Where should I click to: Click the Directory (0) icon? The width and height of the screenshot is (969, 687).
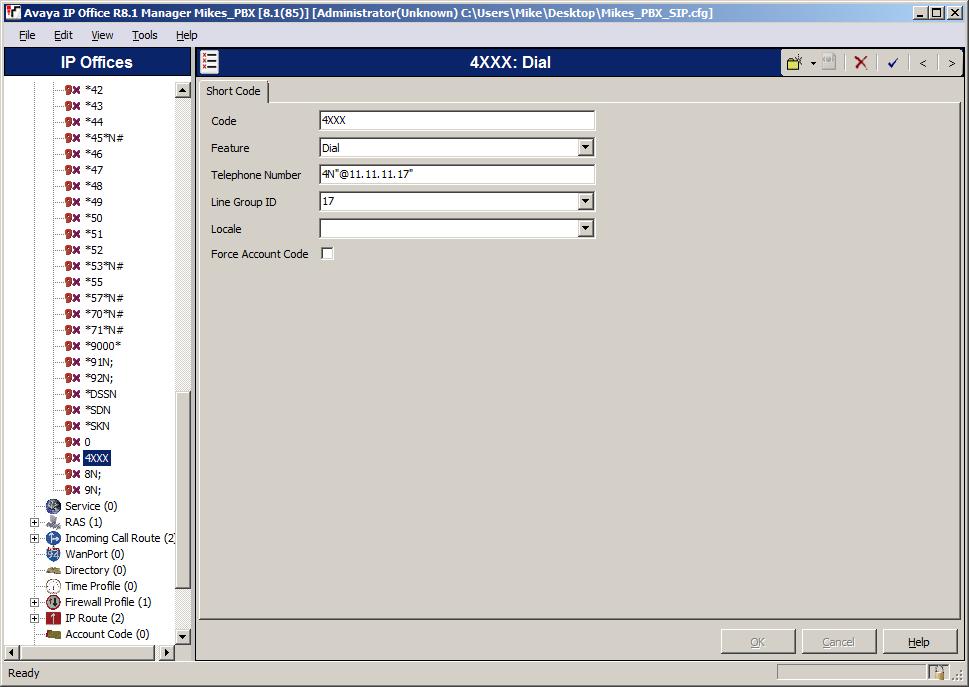click(54, 570)
